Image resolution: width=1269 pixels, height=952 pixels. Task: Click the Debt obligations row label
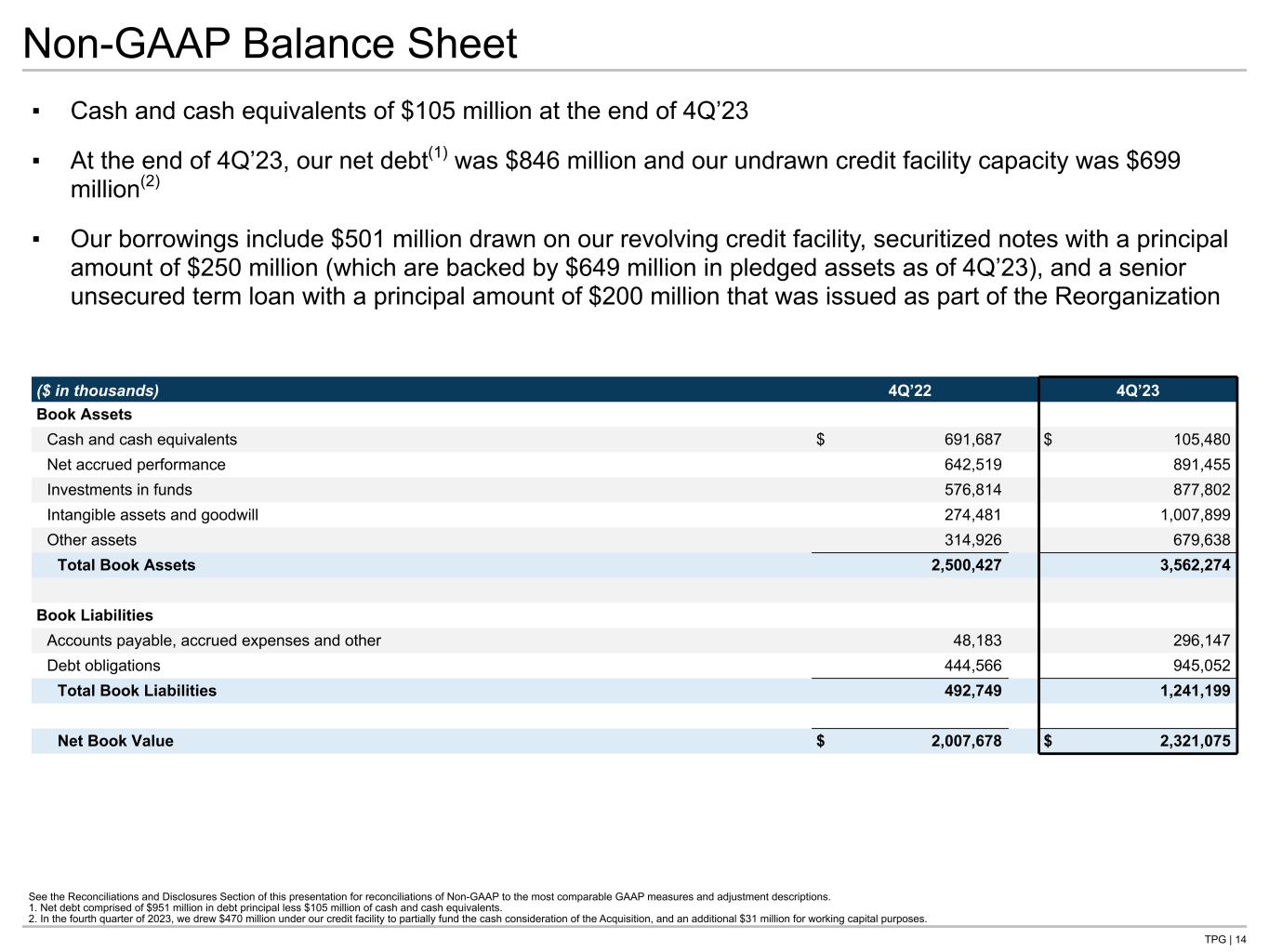(103, 666)
